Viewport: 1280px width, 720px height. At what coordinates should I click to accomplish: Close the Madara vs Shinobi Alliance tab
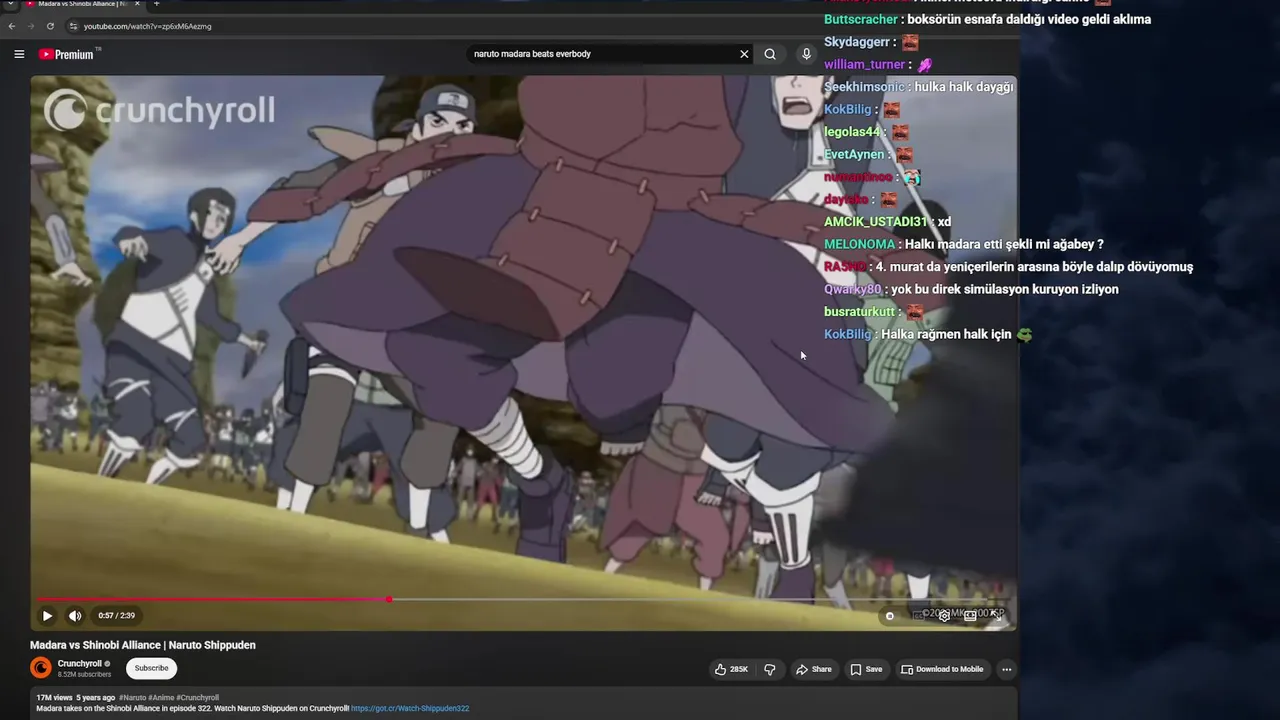point(138,4)
